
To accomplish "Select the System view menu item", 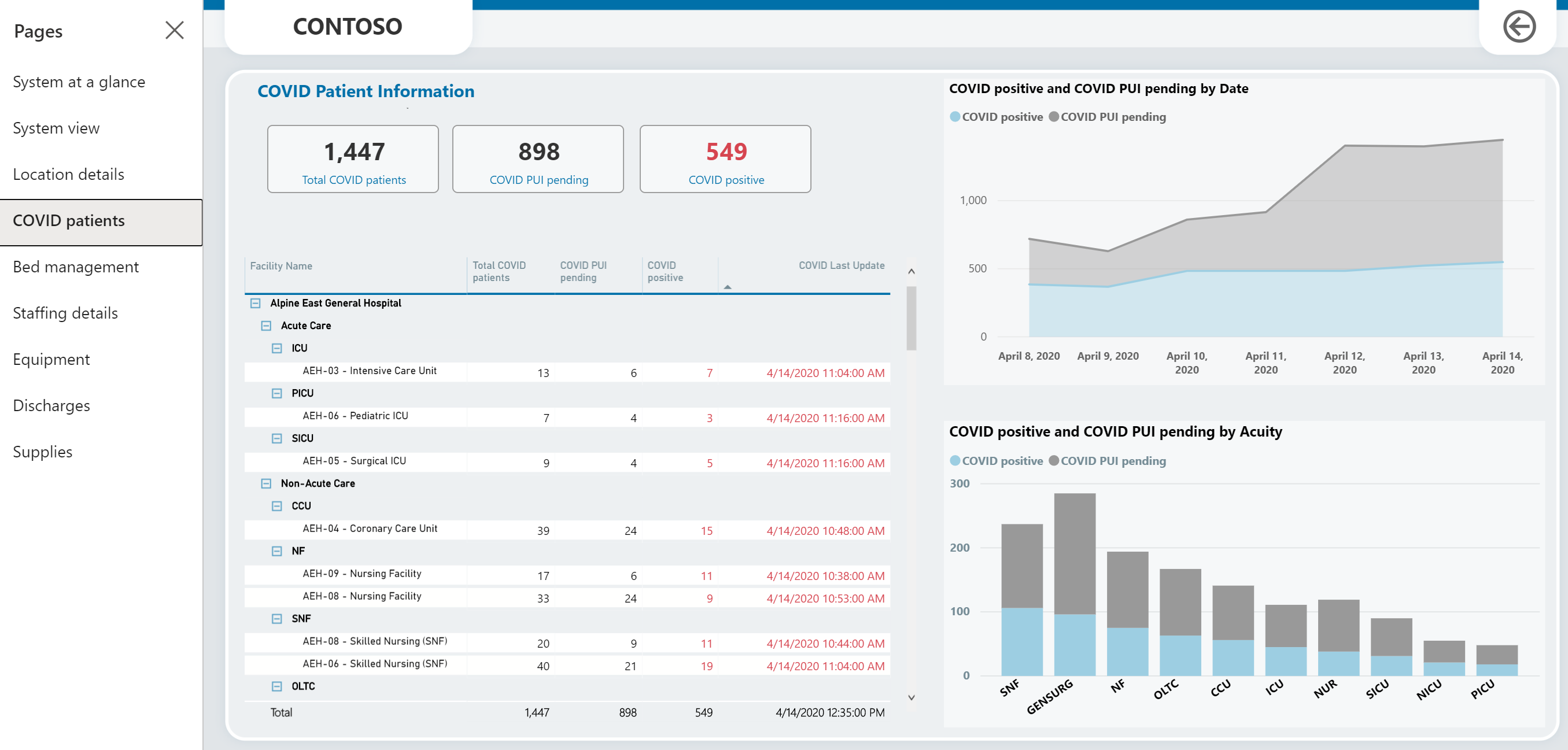I will click(57, 128).
